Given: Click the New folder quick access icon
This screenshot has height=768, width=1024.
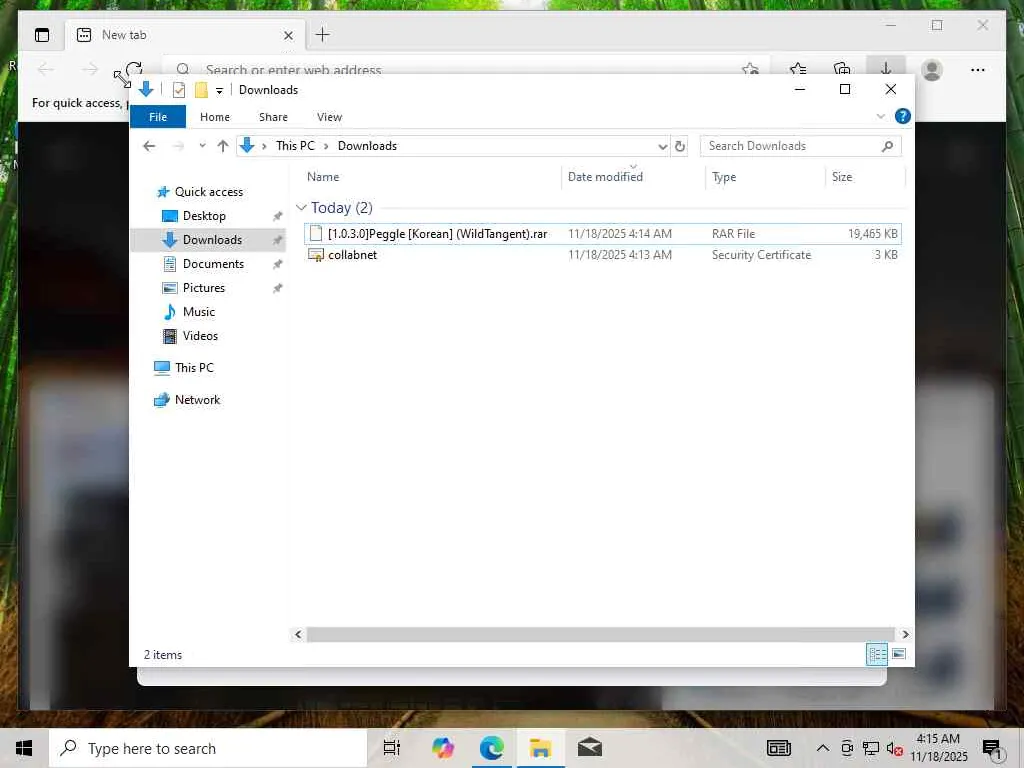Looking at the screenshot, I should 201,90.
